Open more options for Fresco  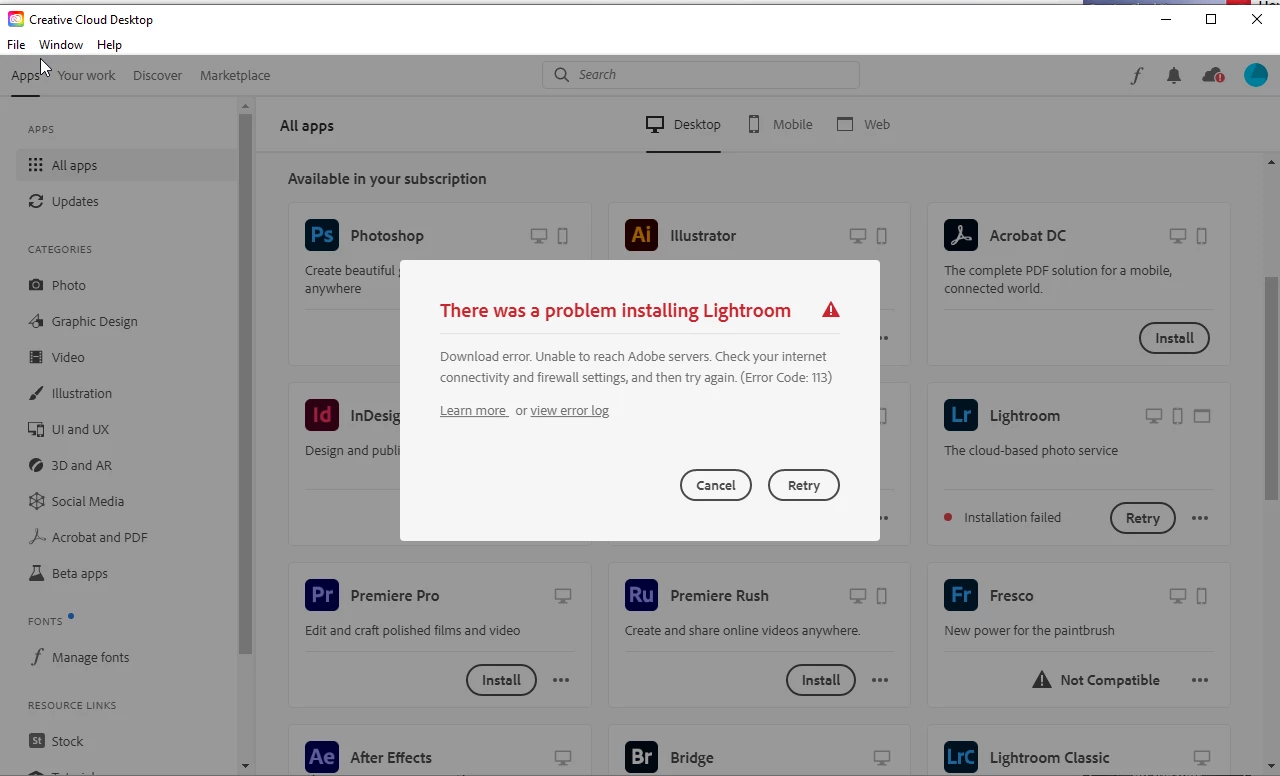point(1200,680)
